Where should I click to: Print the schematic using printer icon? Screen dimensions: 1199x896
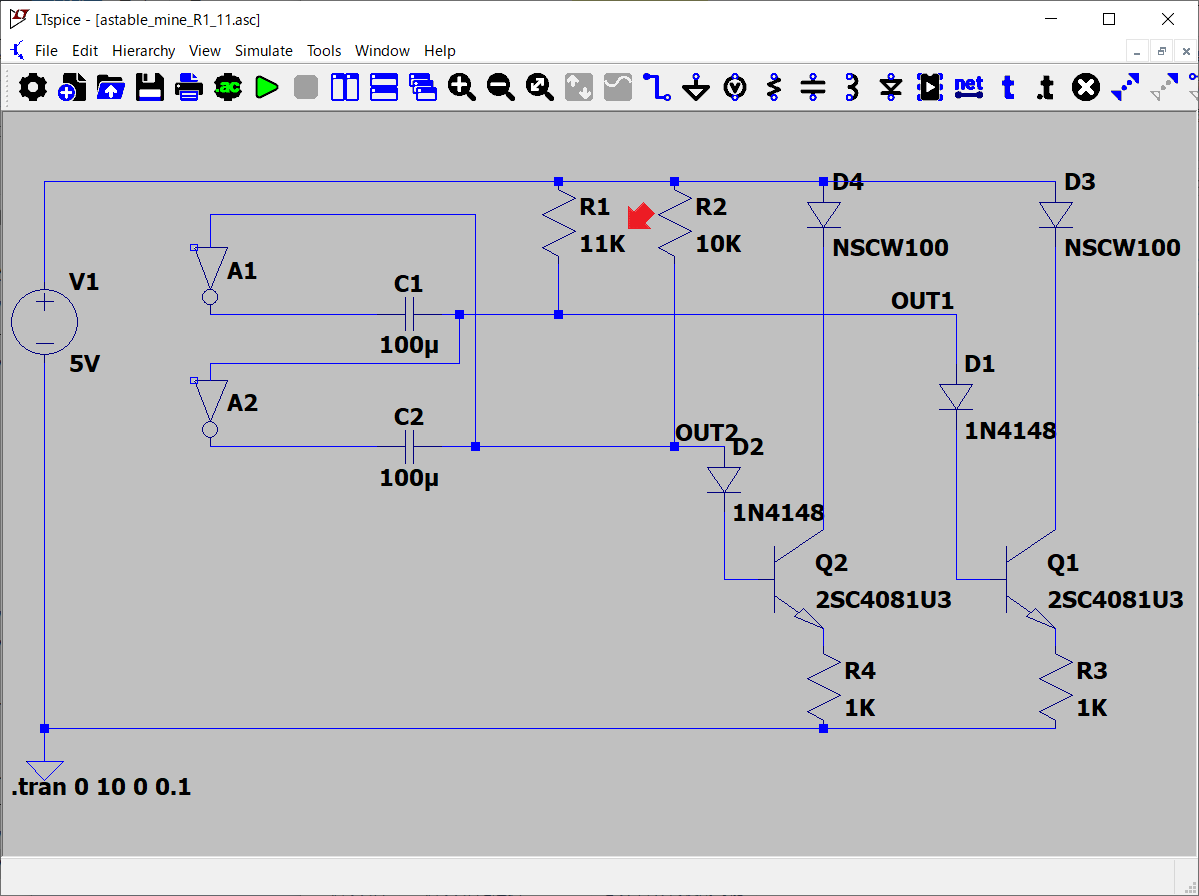coord(189,88)
